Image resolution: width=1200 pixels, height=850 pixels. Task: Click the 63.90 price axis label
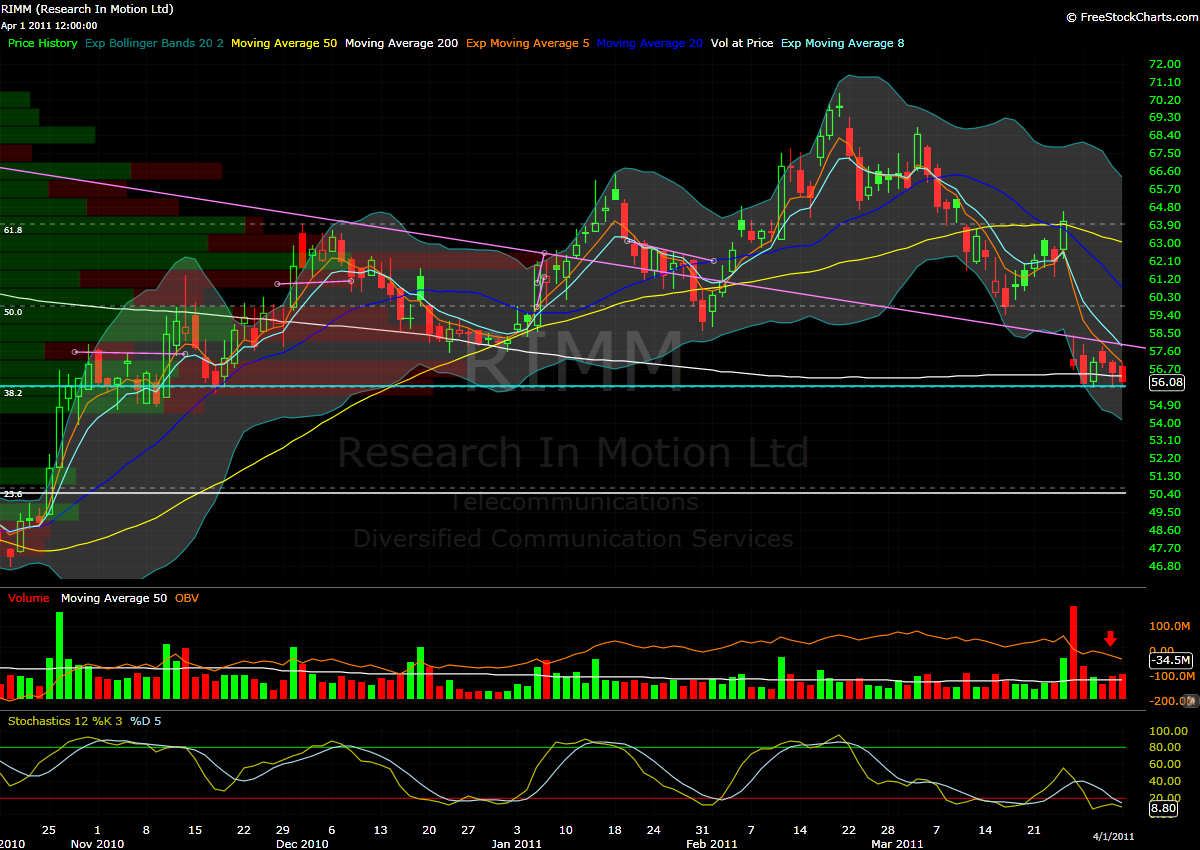click(x=1166, y=225)
